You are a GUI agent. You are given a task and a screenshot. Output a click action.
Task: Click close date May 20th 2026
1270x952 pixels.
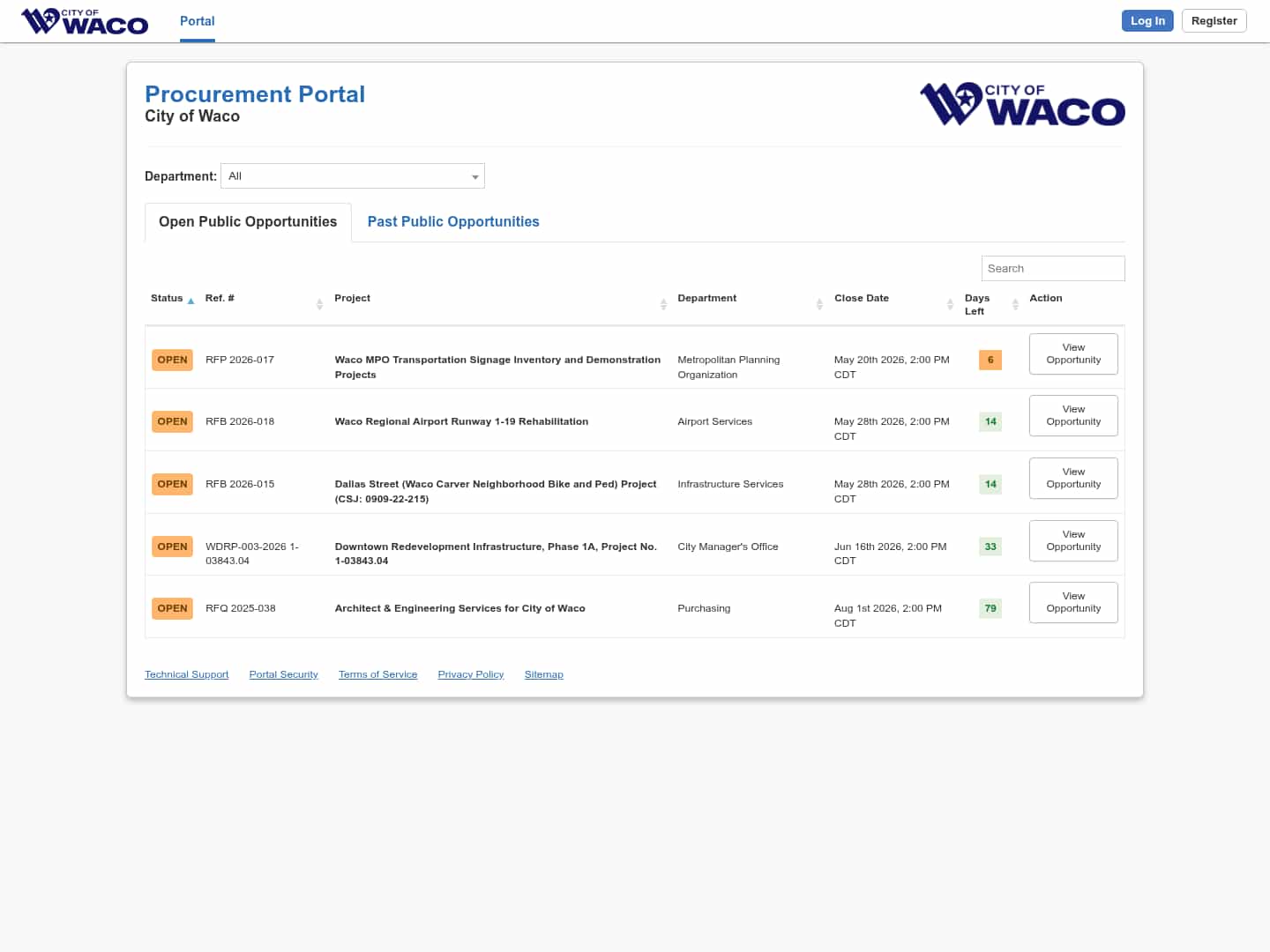pos(892,367)
